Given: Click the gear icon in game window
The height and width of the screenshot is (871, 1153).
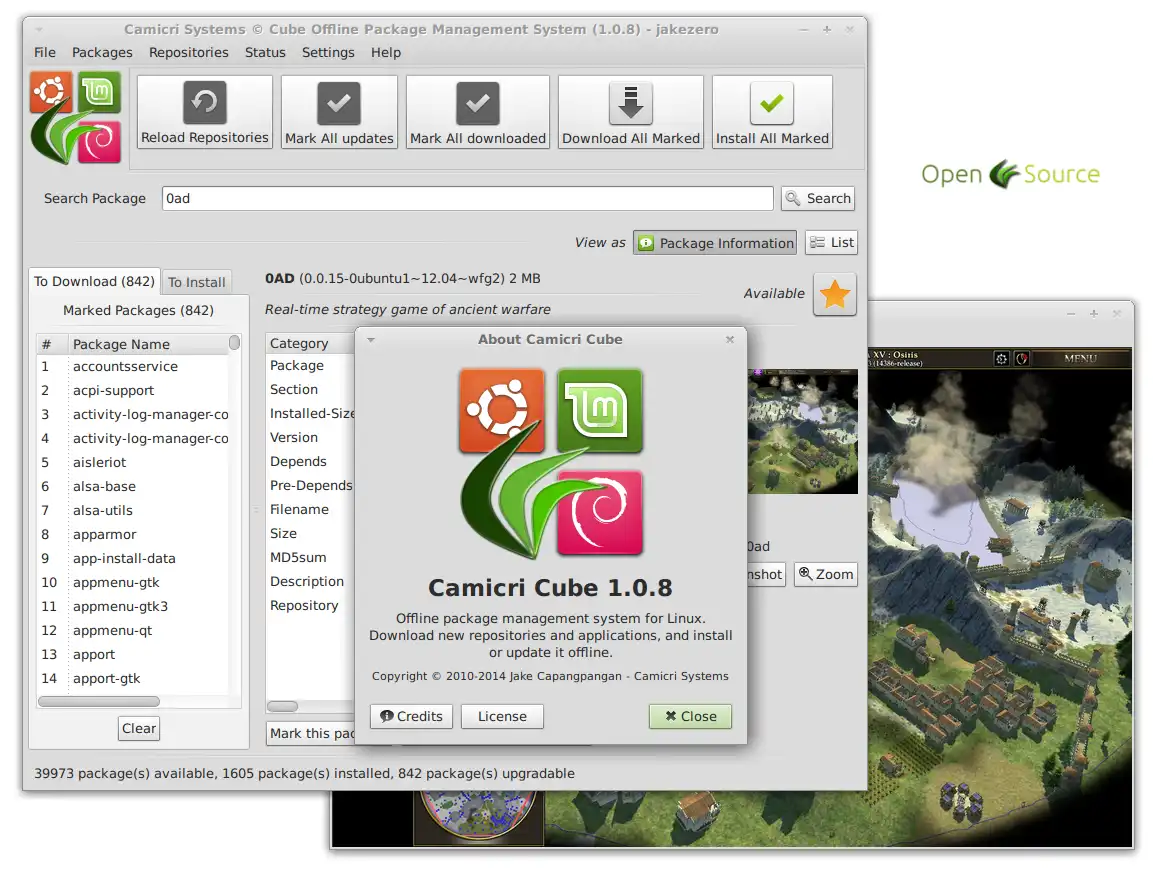Looking at the screenshot, I should (x=1002, y=359).
